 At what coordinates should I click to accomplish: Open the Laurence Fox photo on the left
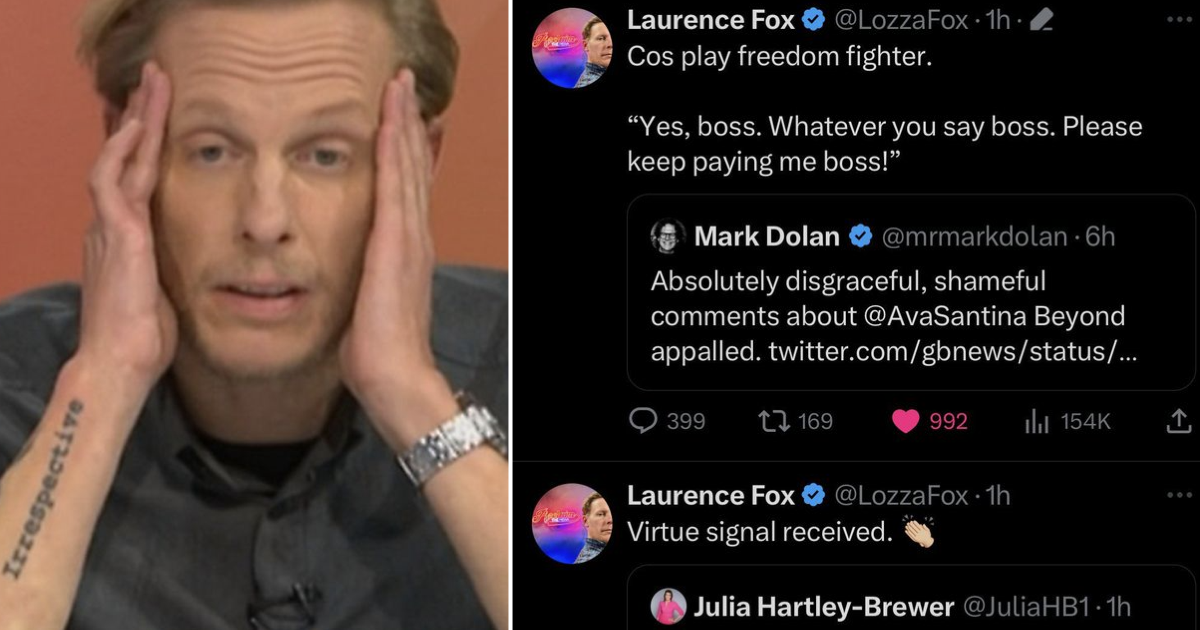(x=254, y=315)
